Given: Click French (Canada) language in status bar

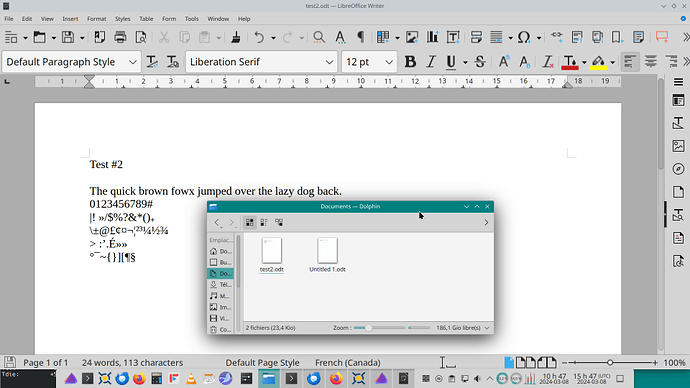Looking at the screenshot, I should pyautogui.click(x=348, y=362).
